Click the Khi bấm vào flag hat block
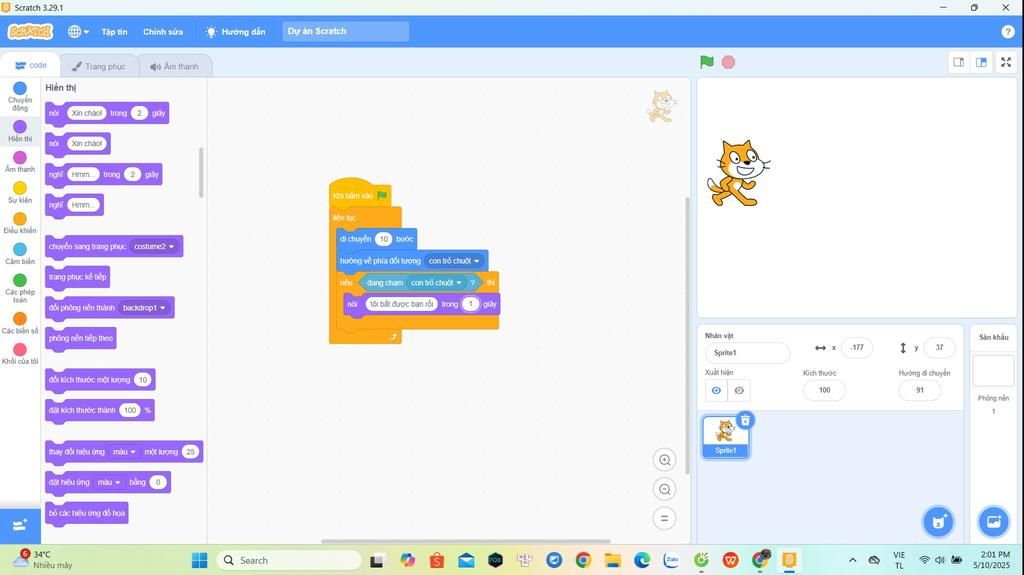 coord(360,195)
